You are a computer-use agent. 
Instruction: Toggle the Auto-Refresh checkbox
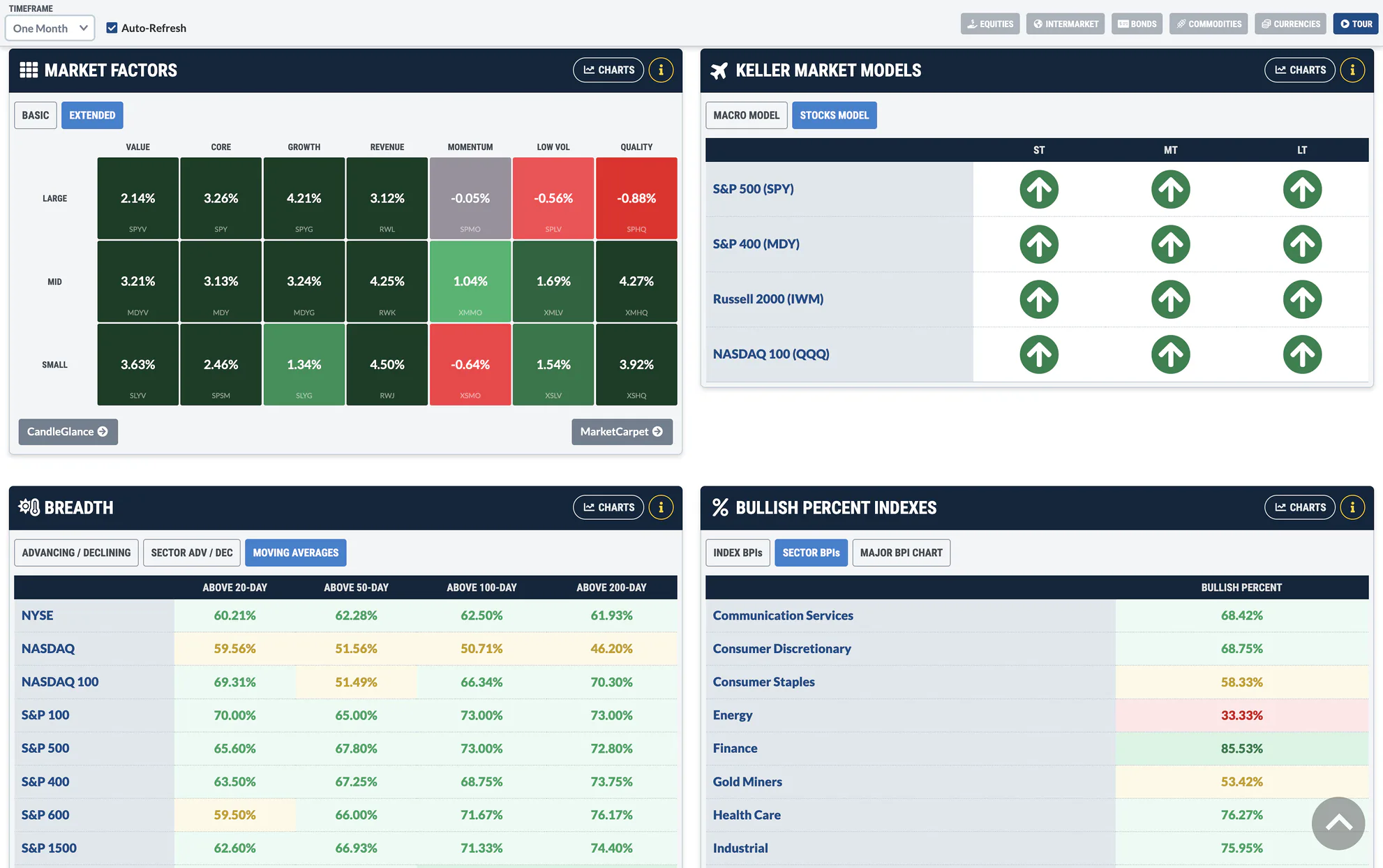pos(112,28)
